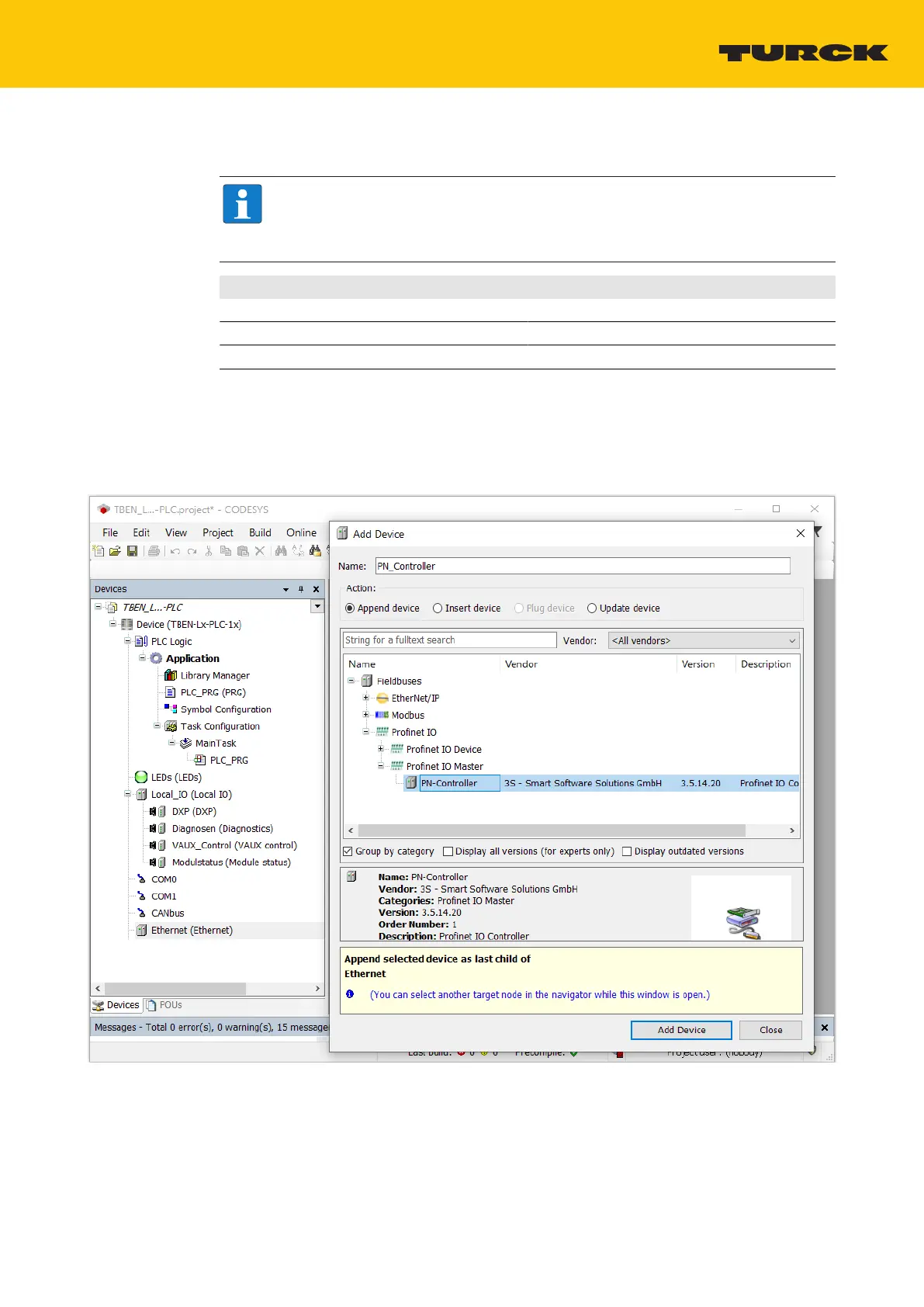Click the Add Device button
Screen dimensions: 924x1307
681,1030
